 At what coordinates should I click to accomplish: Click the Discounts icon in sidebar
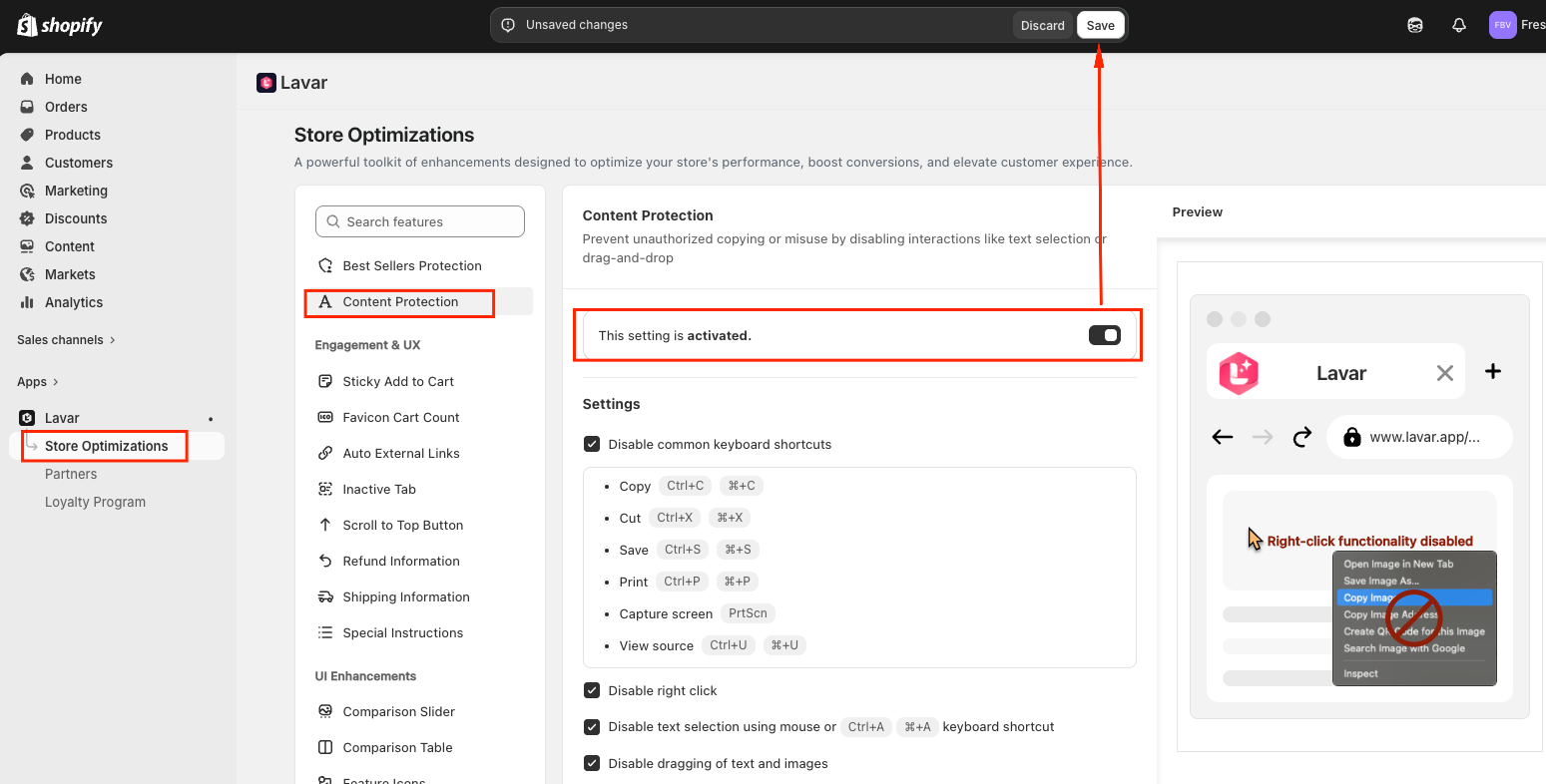pos(27,218)
